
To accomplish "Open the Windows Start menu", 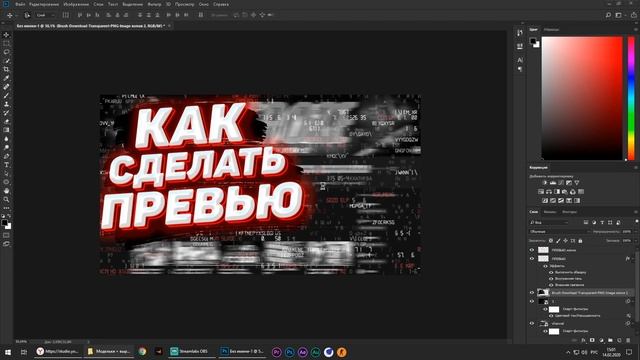I will point(8,352).
